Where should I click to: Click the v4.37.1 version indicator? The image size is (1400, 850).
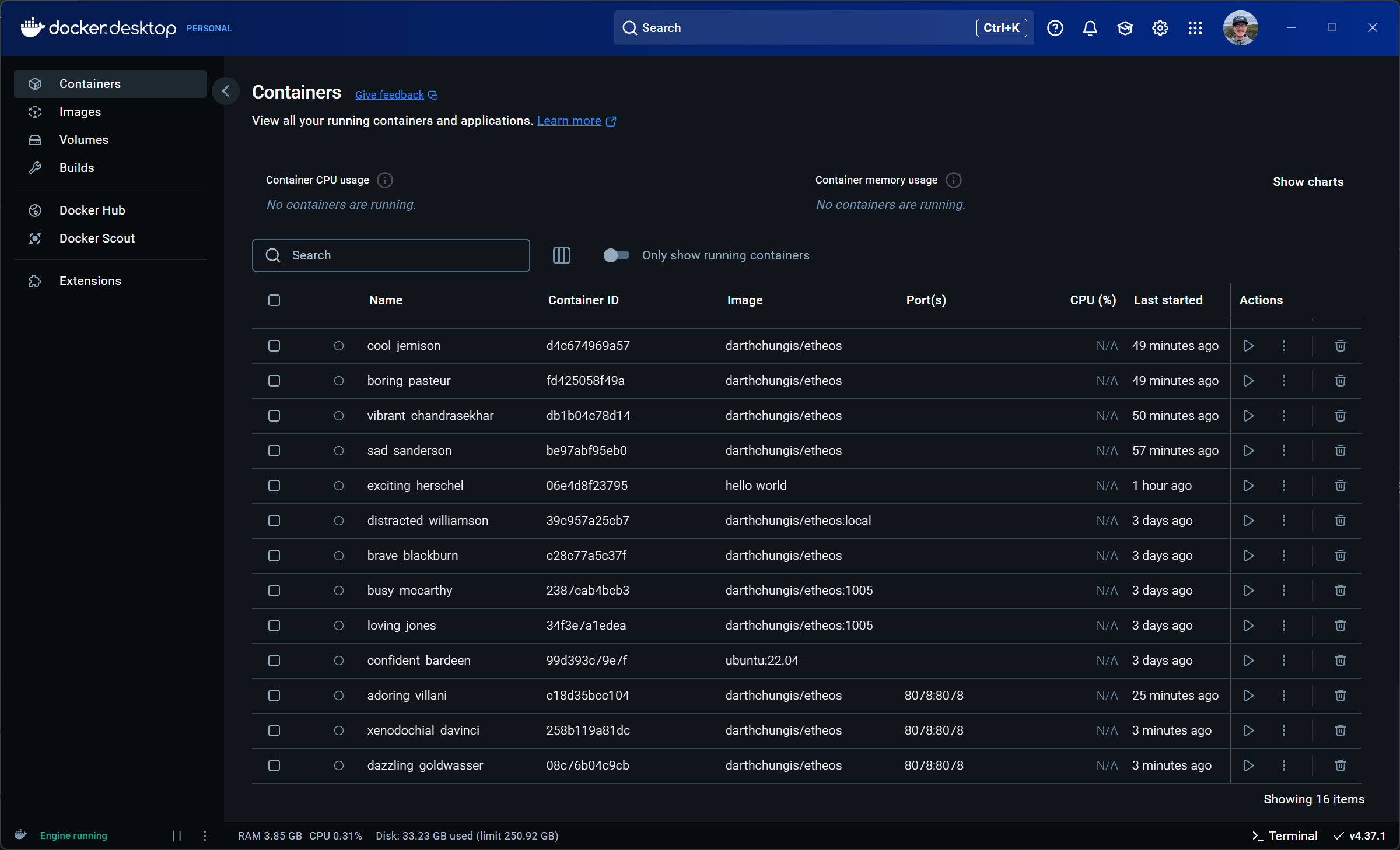tap(1359, 836)
